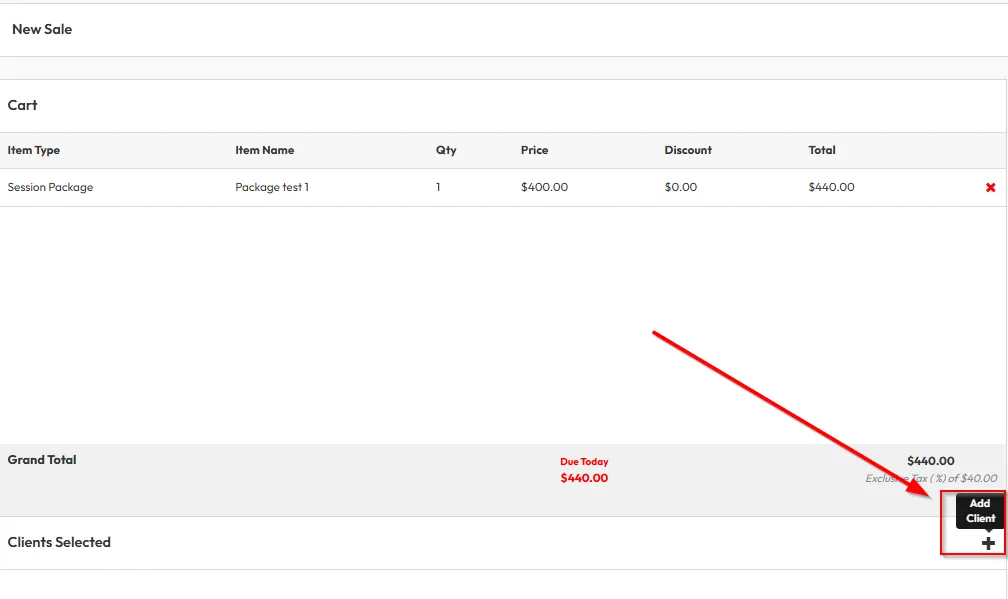Viewport: 1008px width, 599px height.
Task: Click the quantity value 1 in cart row
Action: (438, 187)
